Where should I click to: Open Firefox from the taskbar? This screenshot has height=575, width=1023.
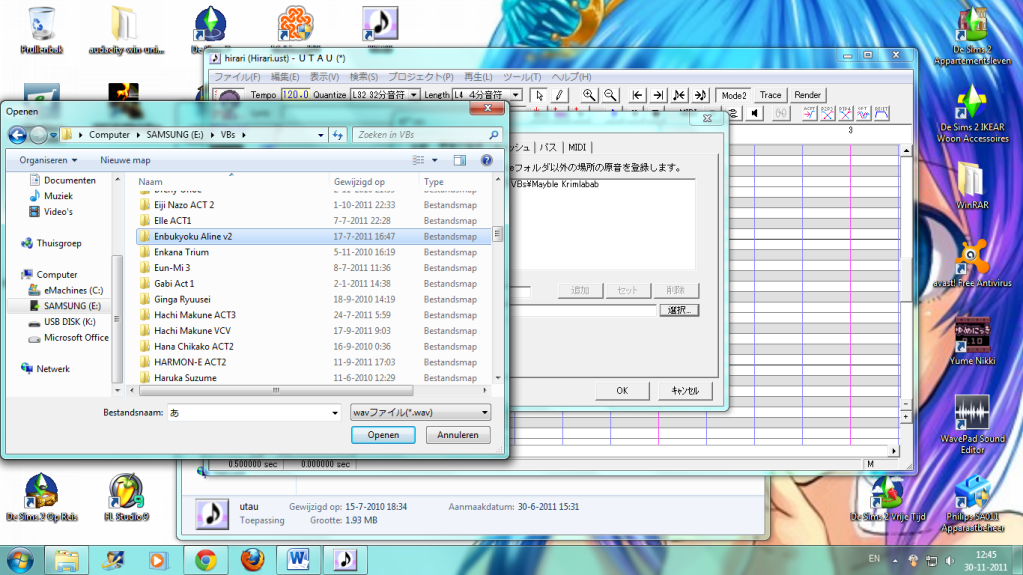coord(252,558)
